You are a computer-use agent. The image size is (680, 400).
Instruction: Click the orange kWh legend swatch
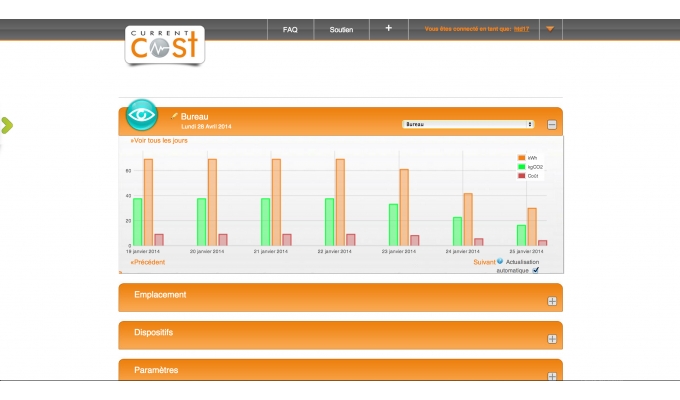(x=521, y=158)
